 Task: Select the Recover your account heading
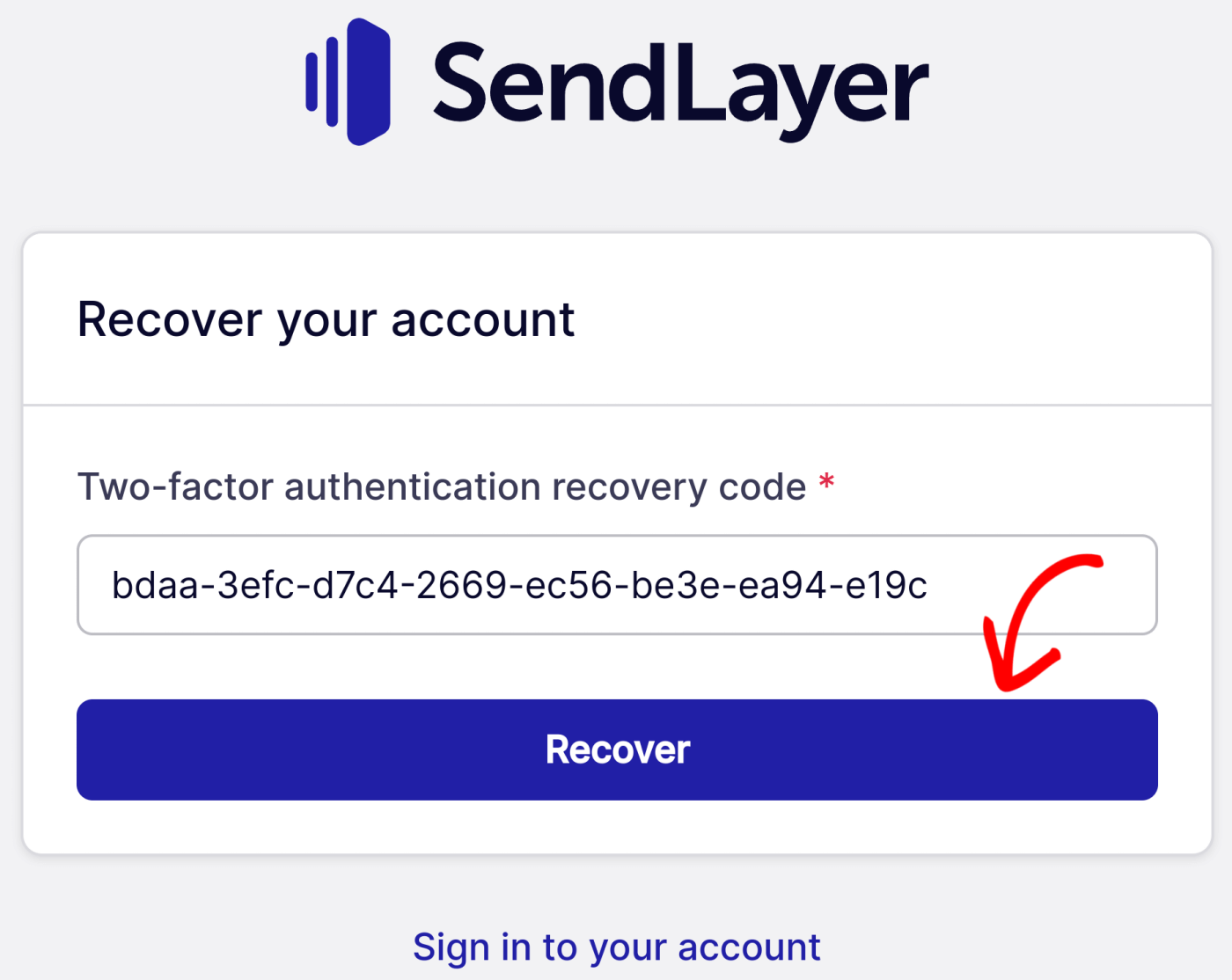pos(326,319)
